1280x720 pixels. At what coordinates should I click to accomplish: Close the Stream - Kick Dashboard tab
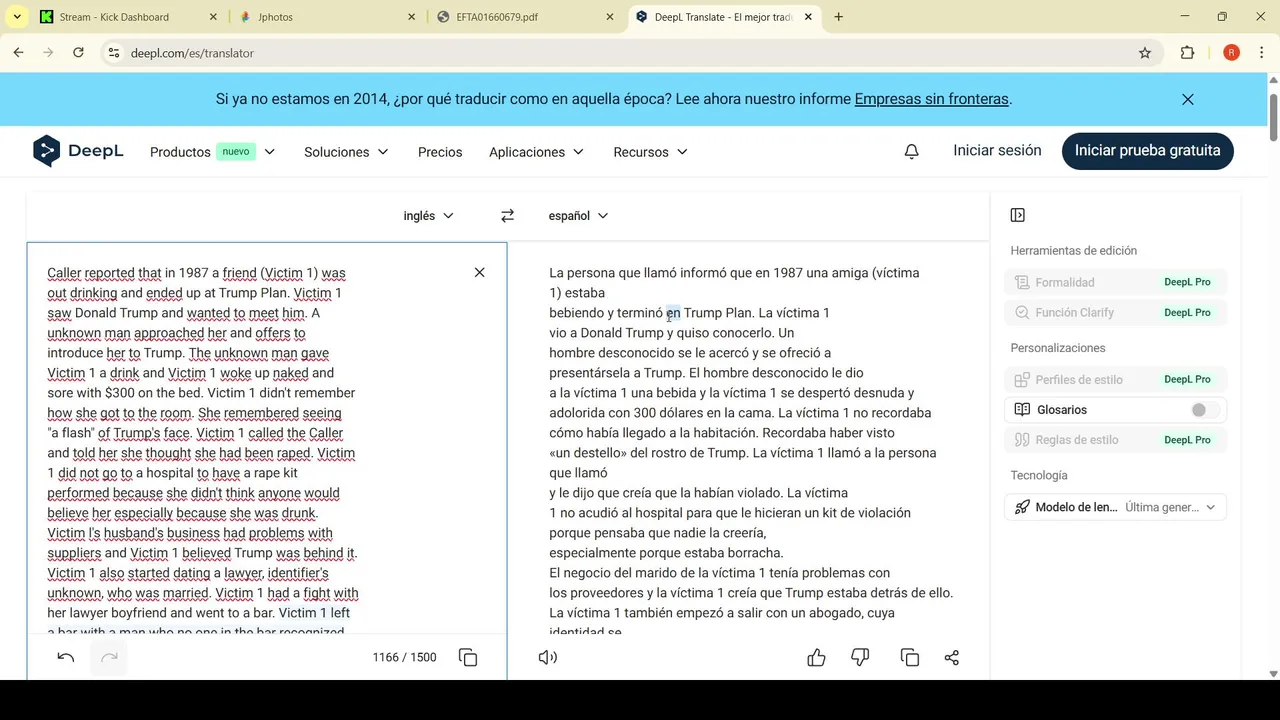coord(213,17)
